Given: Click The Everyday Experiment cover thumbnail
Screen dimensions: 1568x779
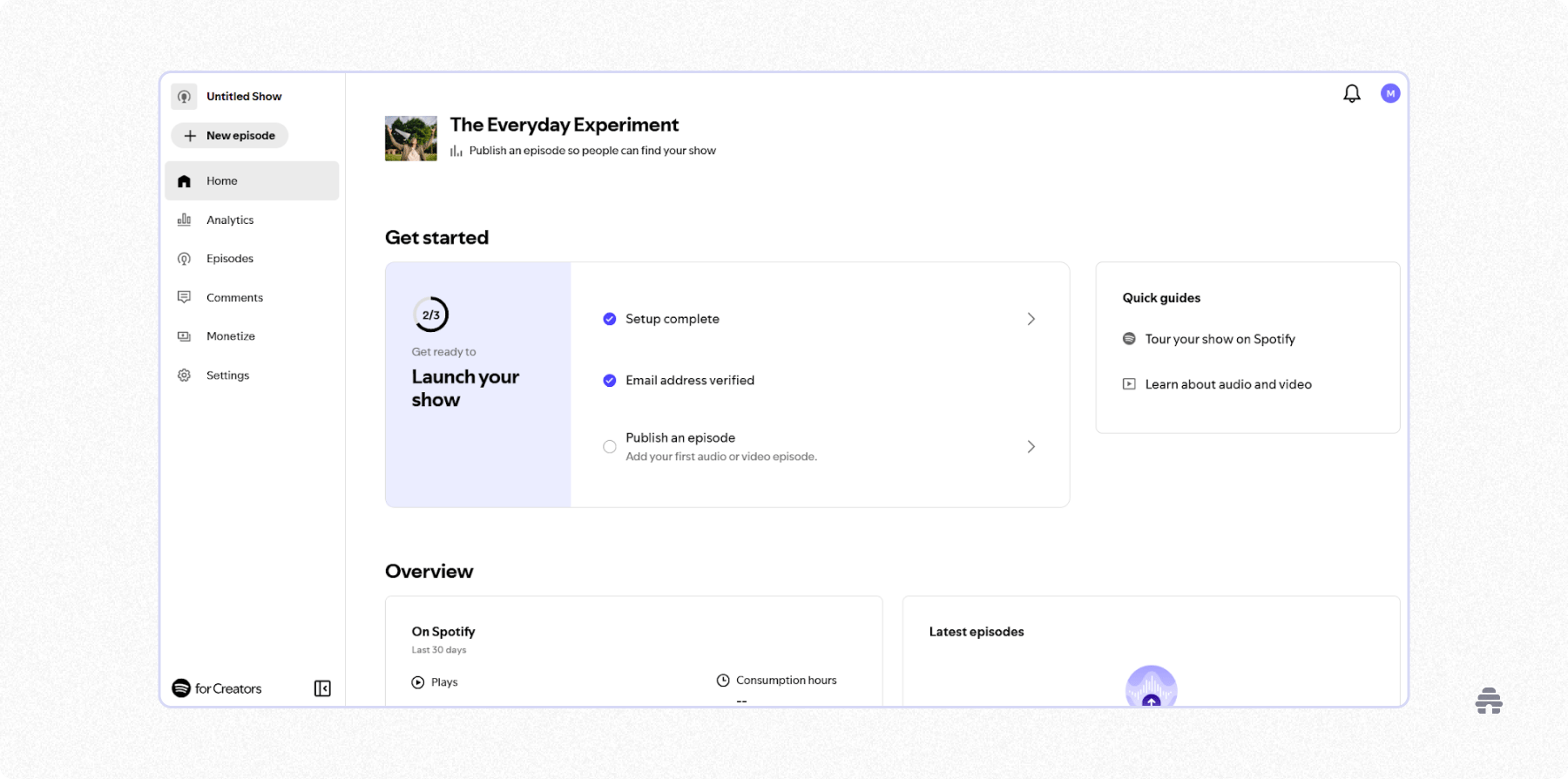Looking at the screenshot, I should pyautogui.click(x=411, y=139).
